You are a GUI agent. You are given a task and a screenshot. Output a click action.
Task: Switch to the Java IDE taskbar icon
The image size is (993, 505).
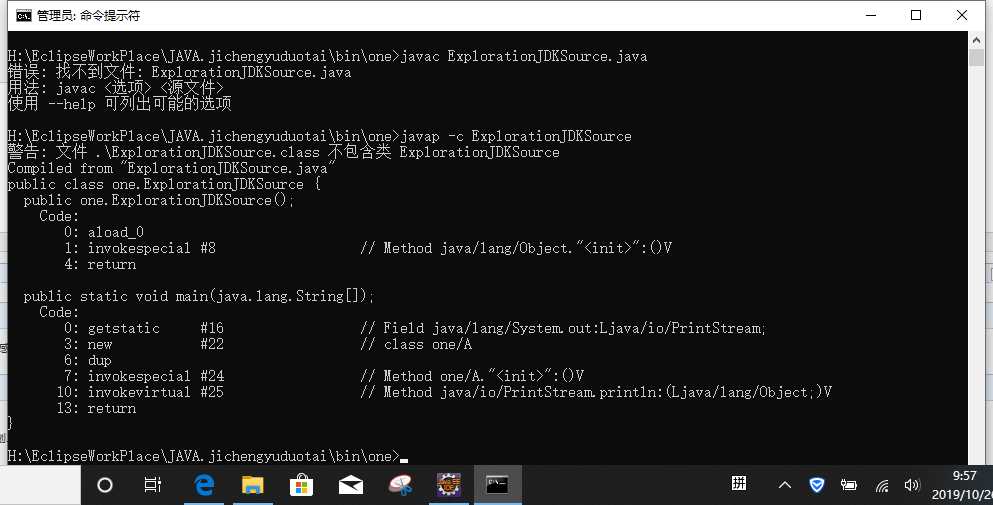(x=448, y=485)
